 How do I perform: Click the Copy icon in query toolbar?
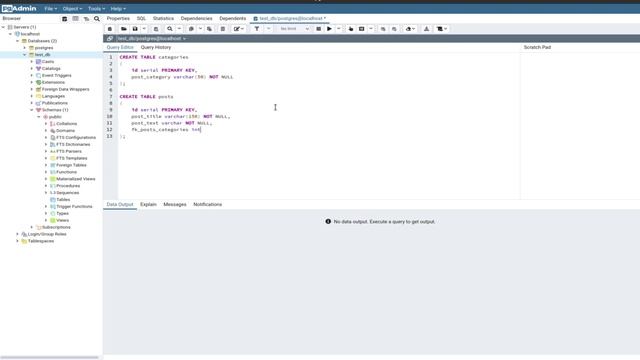pyautogui.click(x=191, y=29)
